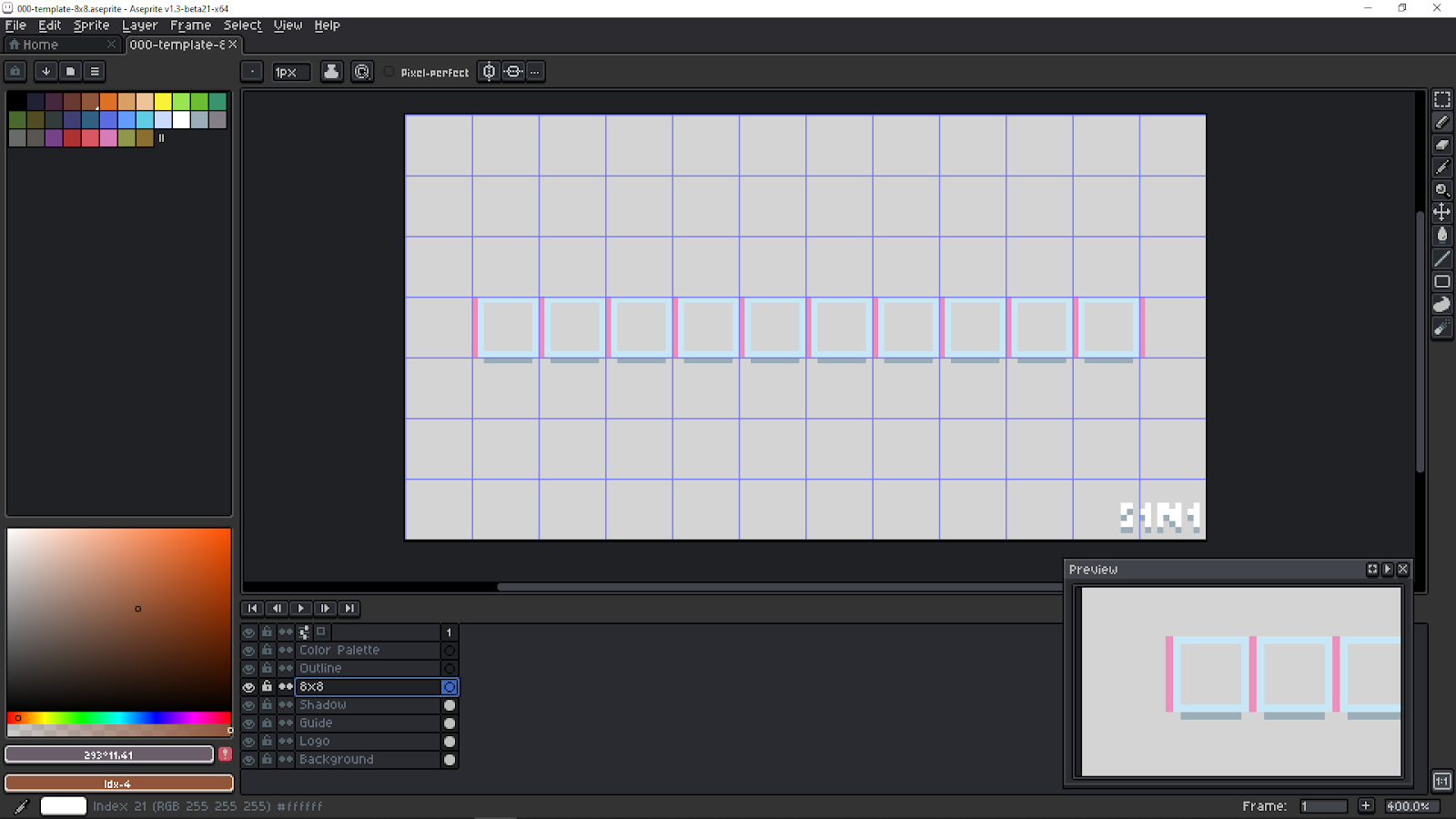Open the palette options hamburger menu
This screenshot has height=819, width=1456.
(x=95, y=71)
